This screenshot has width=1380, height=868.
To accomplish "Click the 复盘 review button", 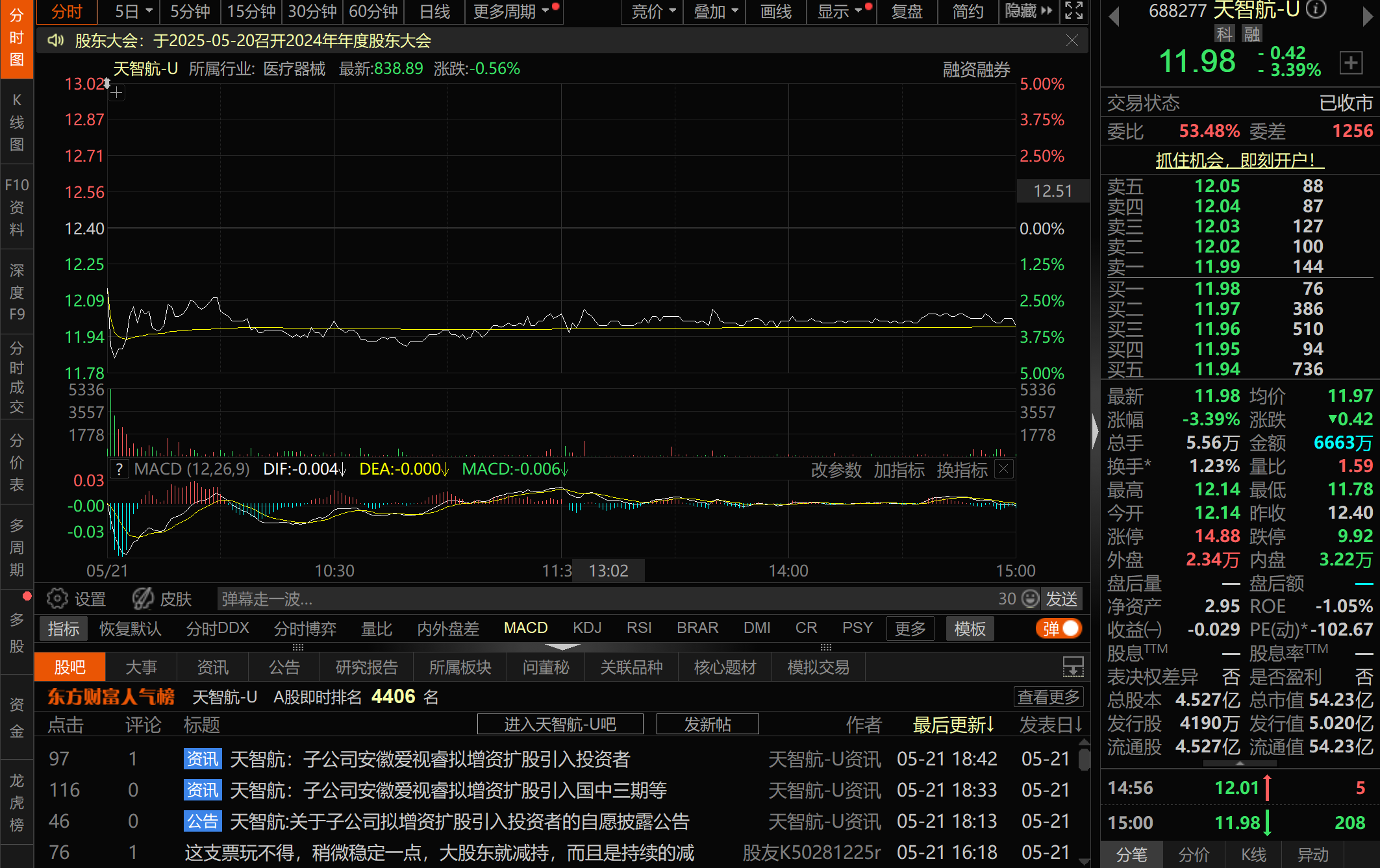I will click(907, 11).
